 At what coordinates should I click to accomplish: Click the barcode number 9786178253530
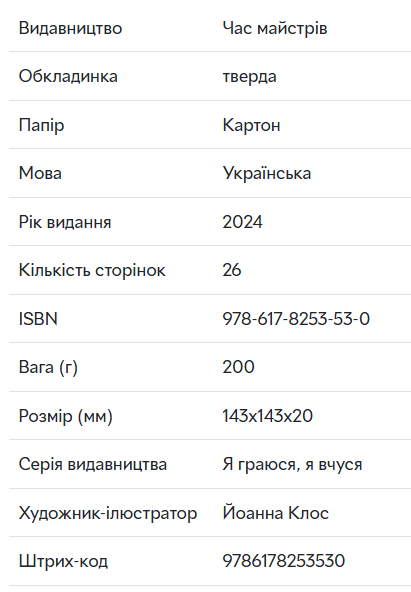[283, 561]
